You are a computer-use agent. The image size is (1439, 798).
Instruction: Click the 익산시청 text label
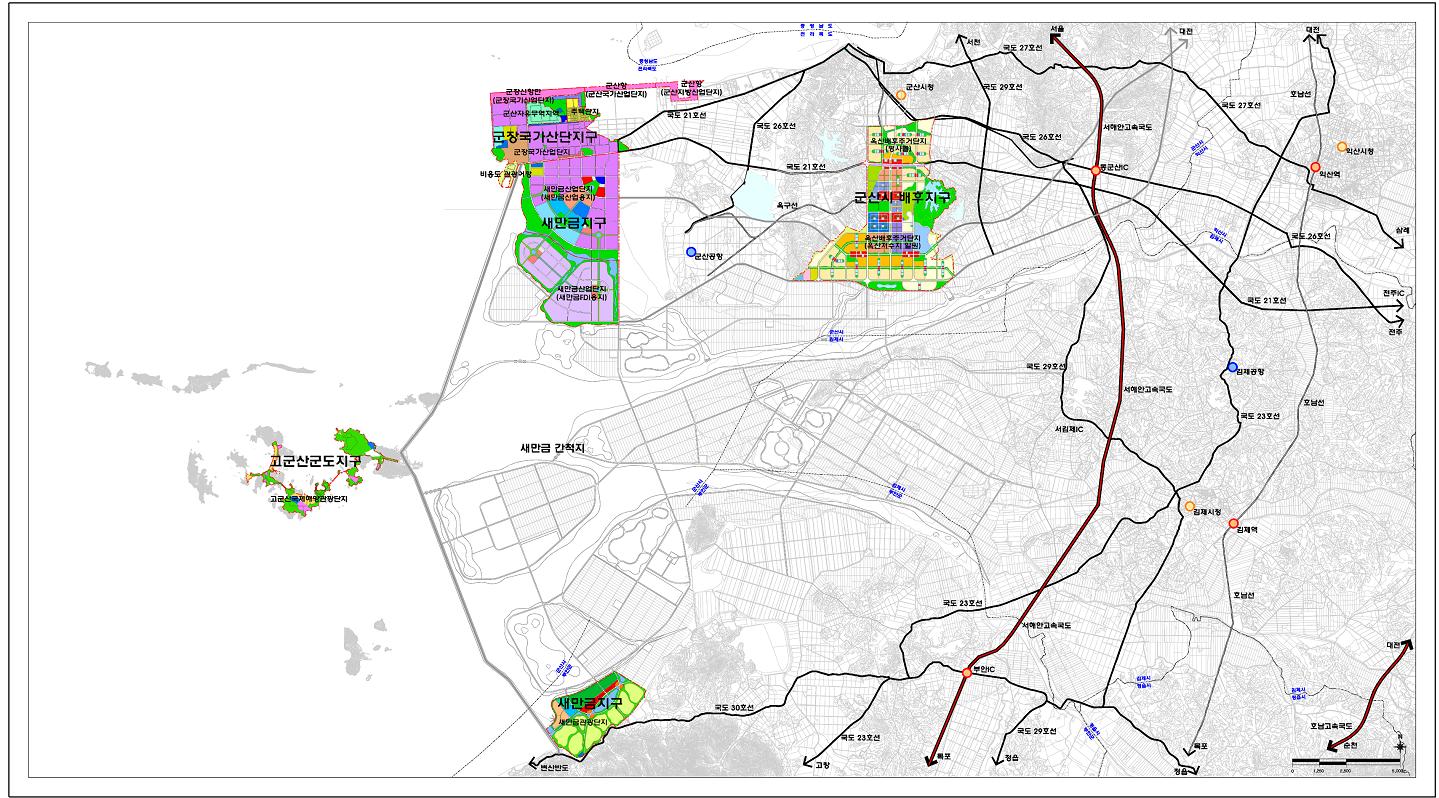[x=1360, y=151]
